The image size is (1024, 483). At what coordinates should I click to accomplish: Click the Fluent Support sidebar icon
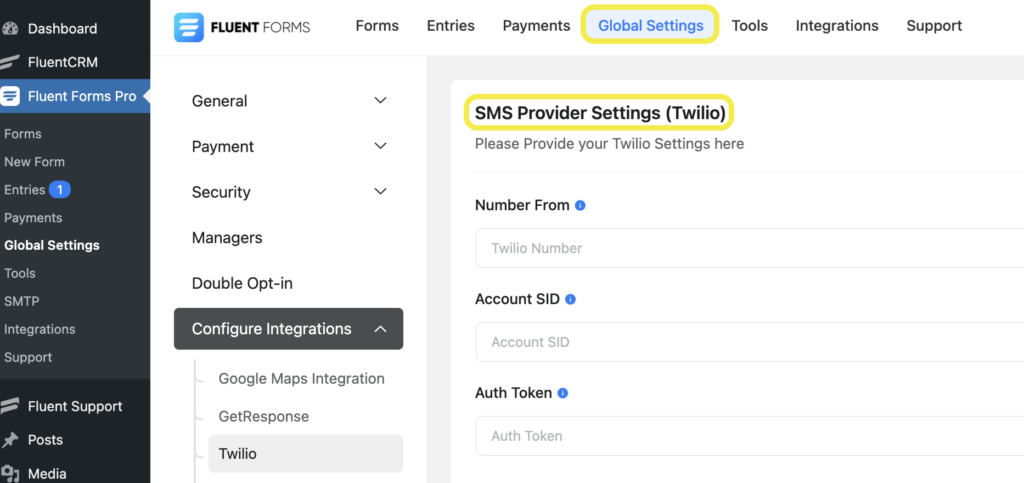click(10, 406)
